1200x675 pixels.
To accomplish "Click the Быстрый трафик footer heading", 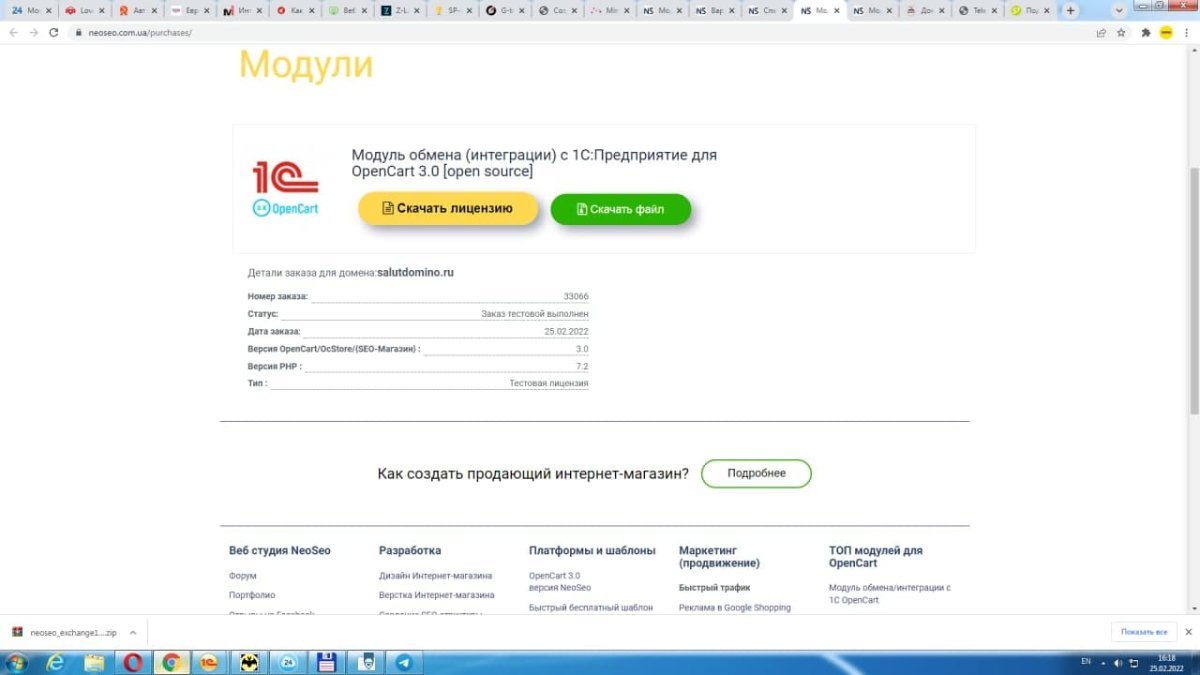I will pos(714,588).
